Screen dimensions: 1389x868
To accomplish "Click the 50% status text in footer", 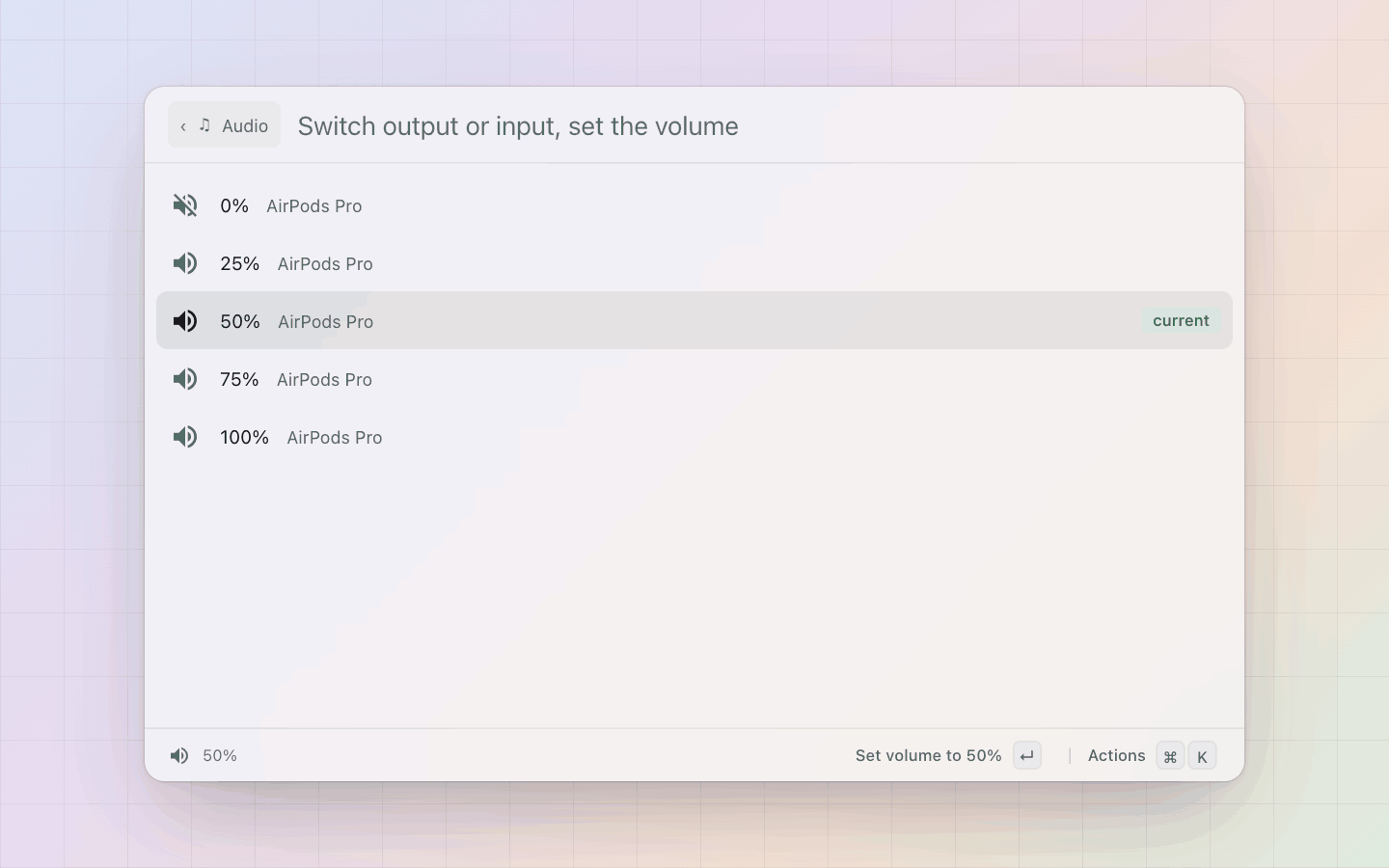I will pos(220,755).
